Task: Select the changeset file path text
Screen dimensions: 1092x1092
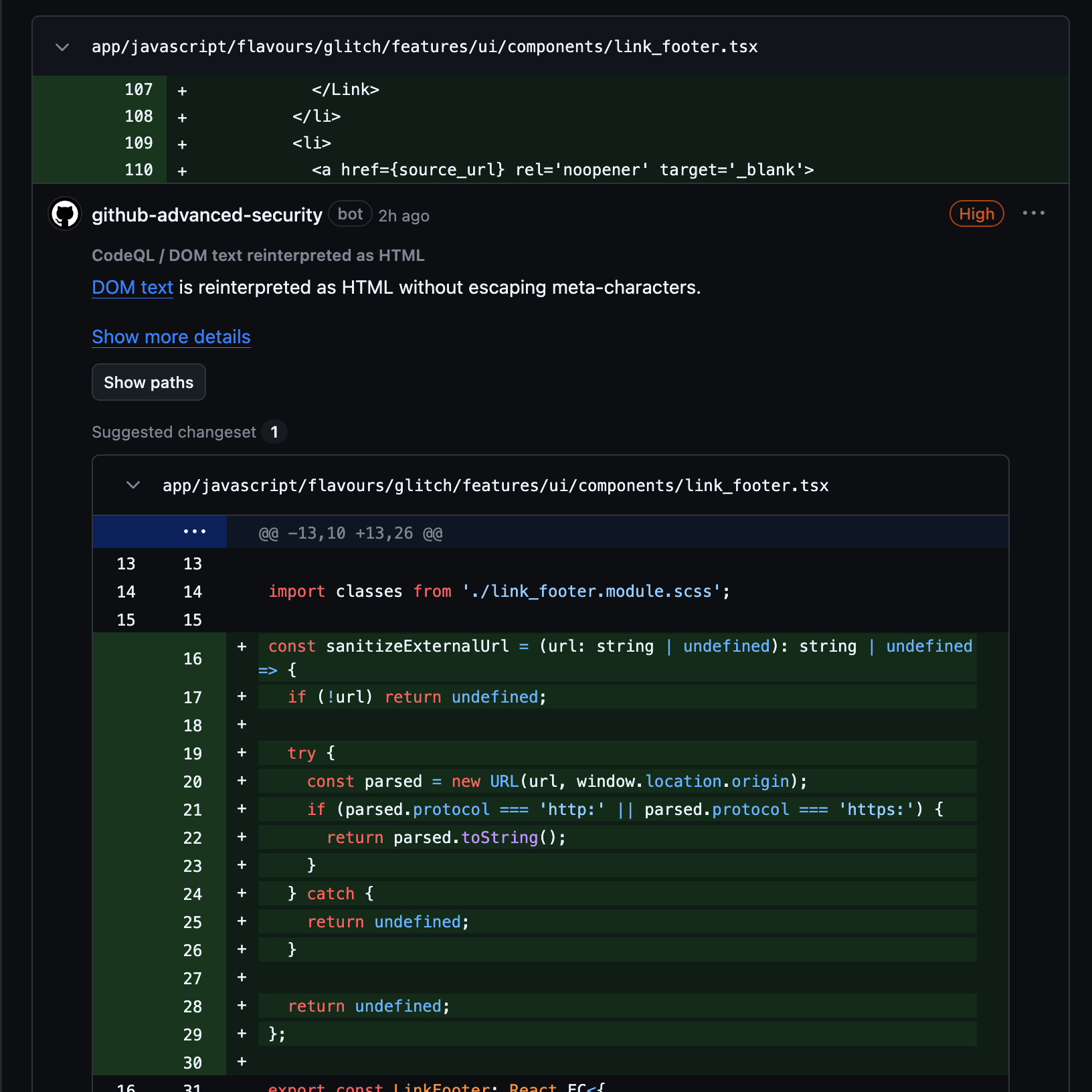Action: pos(496,486)
